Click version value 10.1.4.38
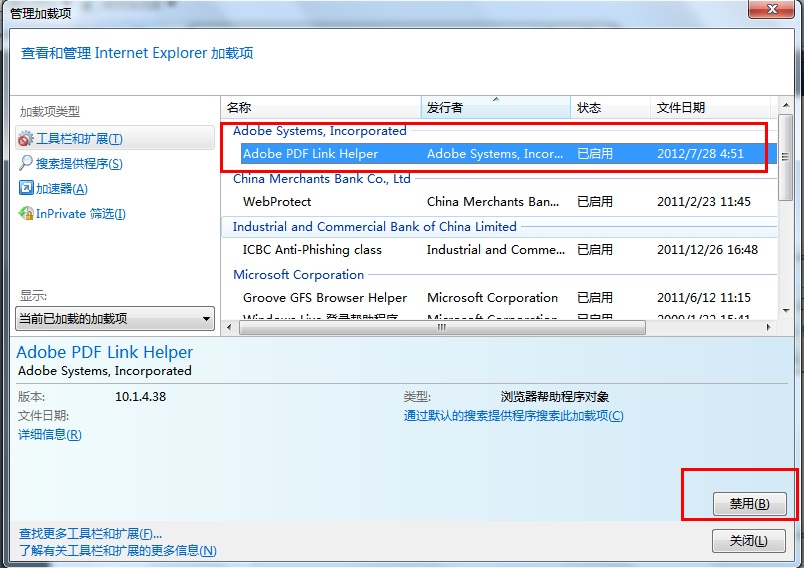Image resolution: width=804 pixels, height=568 pixels. pos(140,396)
